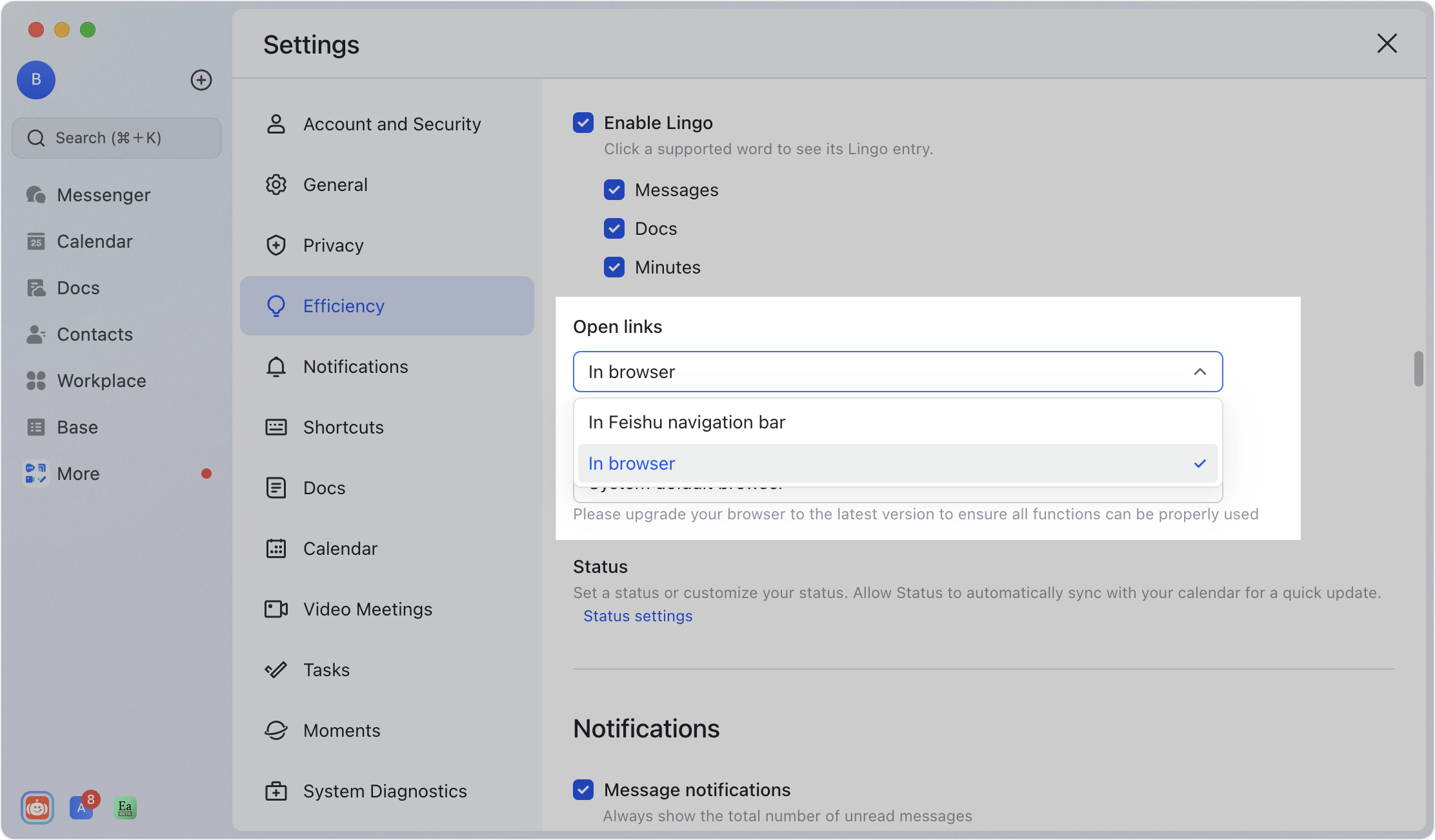Switch to the Notifications settings section
1435x840 pixels.
[356, 366]
